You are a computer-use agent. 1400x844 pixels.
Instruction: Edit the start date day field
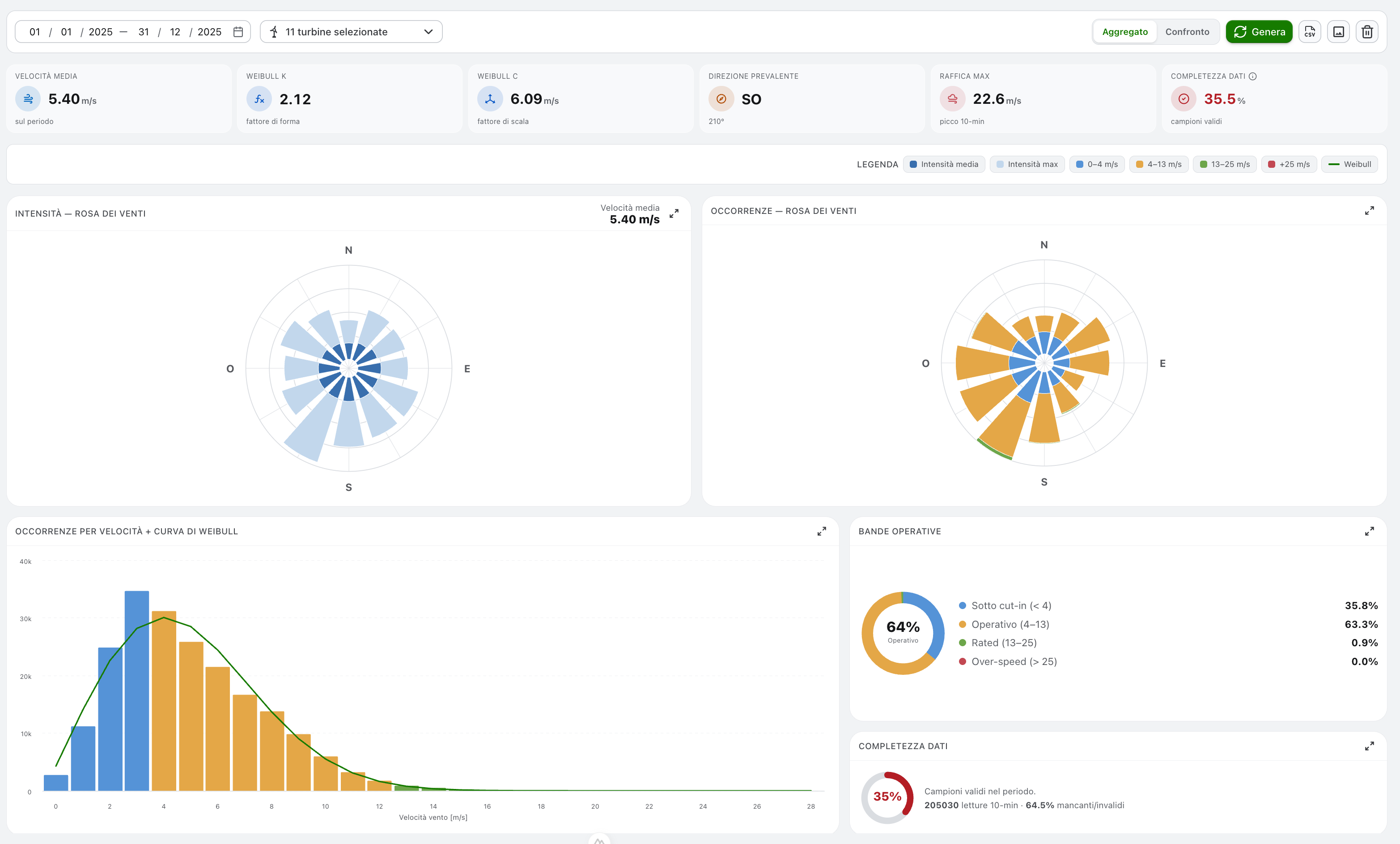point(34,32)
